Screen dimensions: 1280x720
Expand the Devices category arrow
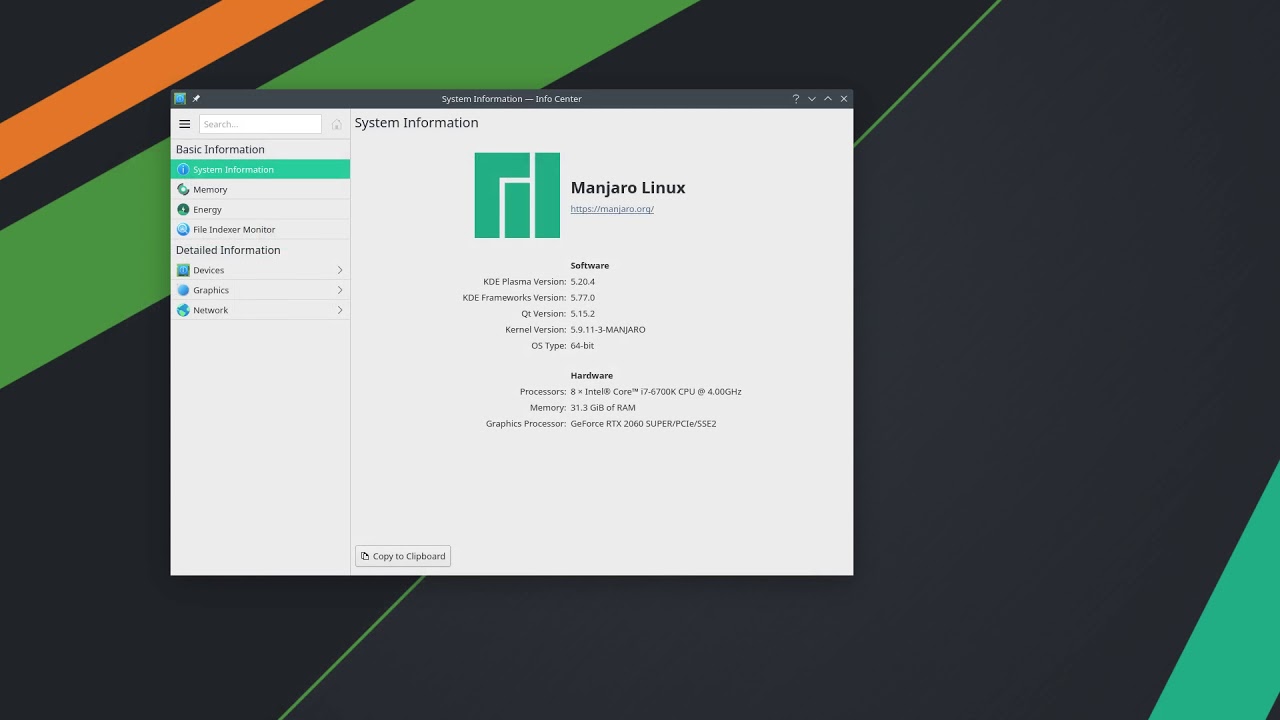click(340, 270)
